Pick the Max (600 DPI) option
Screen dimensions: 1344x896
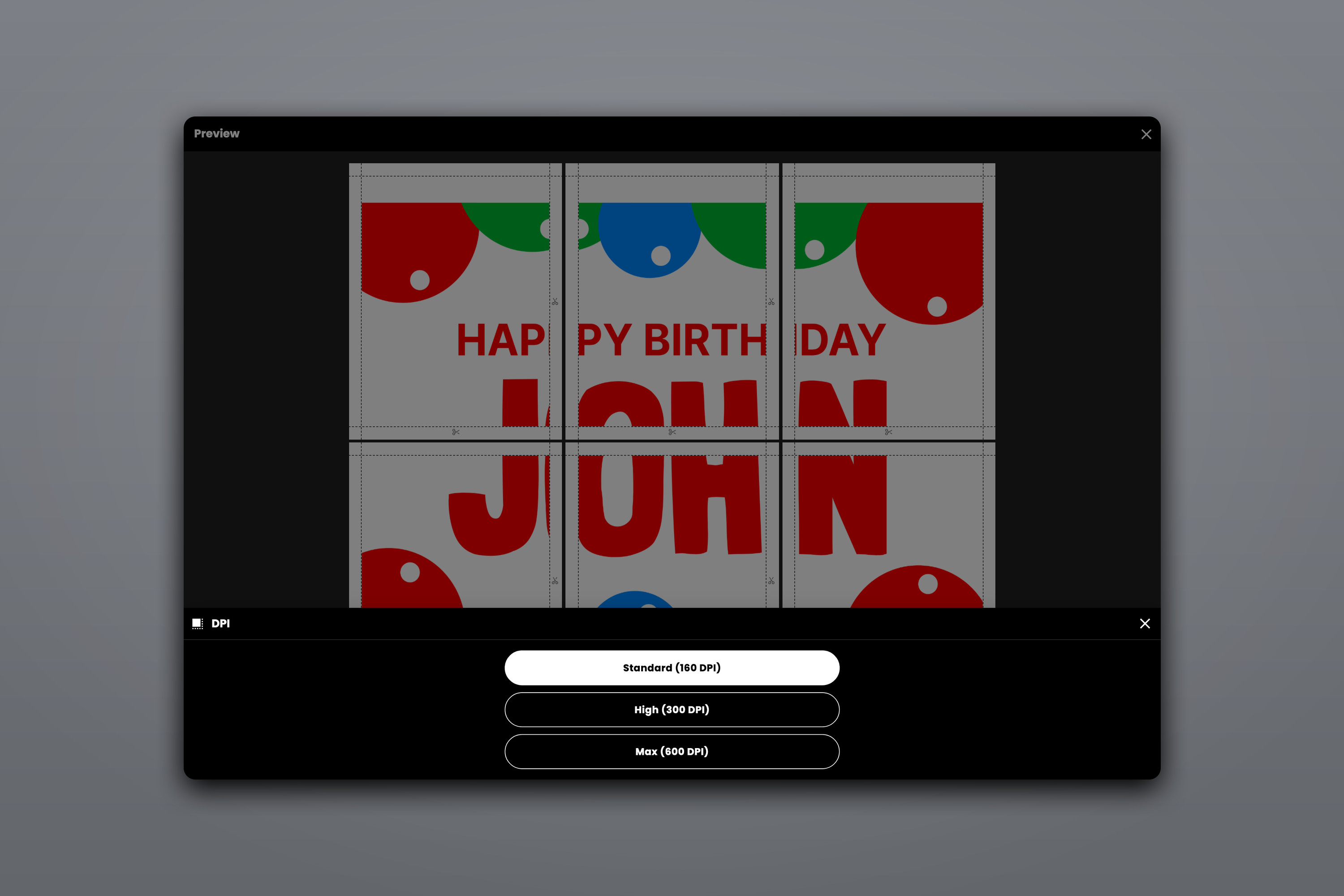[x=672, y=751]
